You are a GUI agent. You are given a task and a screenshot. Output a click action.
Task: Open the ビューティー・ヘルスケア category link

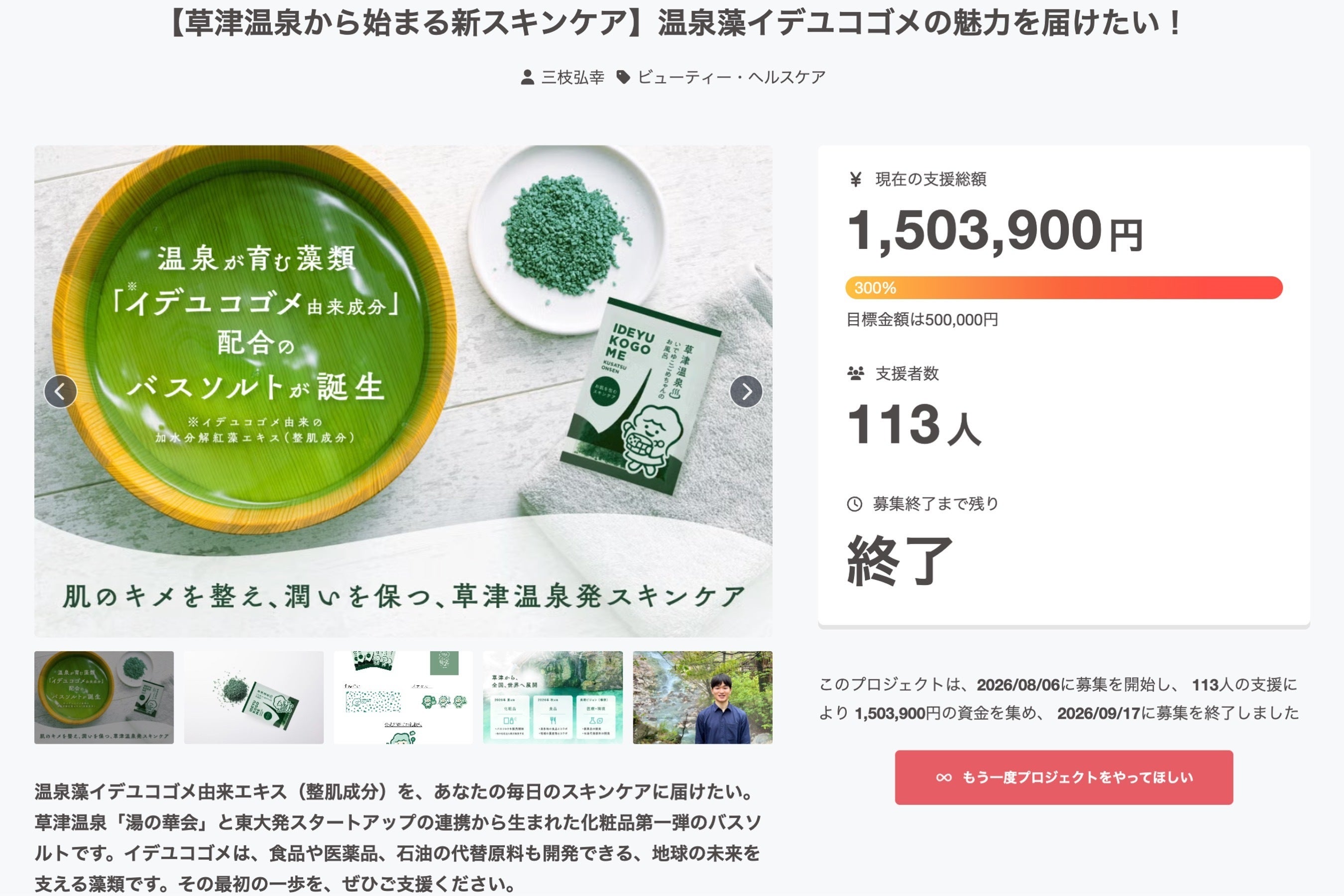click(731, 77)
